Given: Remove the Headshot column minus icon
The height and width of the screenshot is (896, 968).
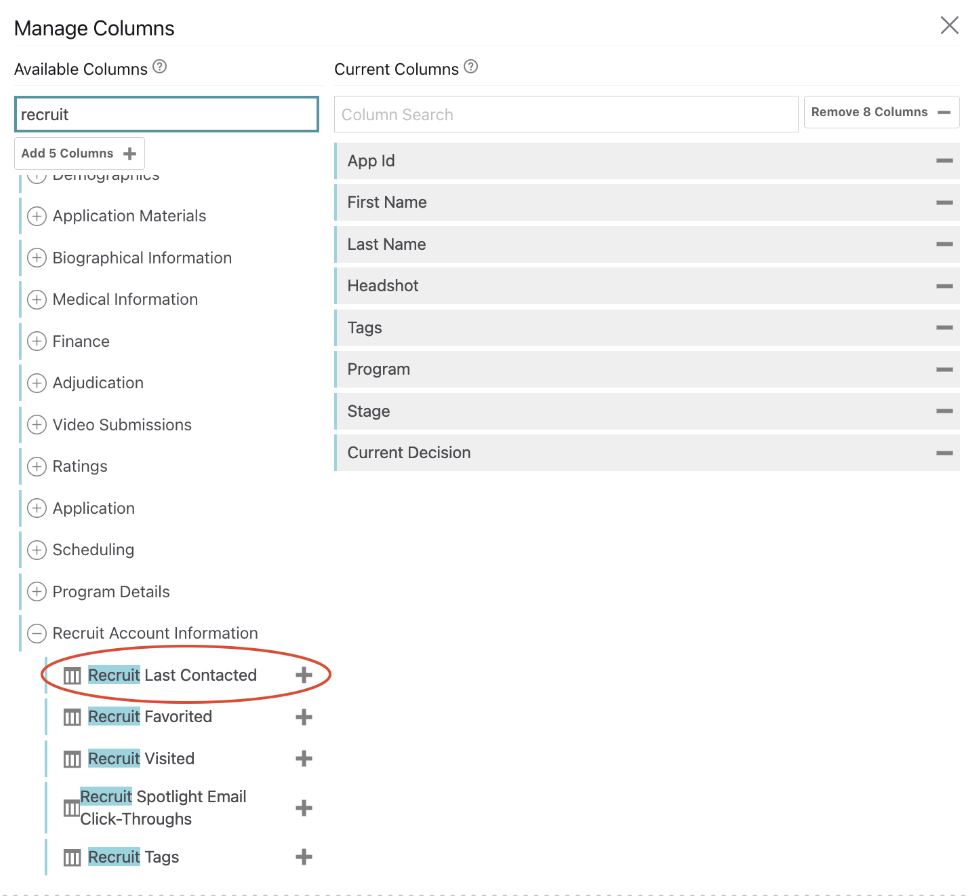Looking at the screenshot, I should [x=944, y=286].
